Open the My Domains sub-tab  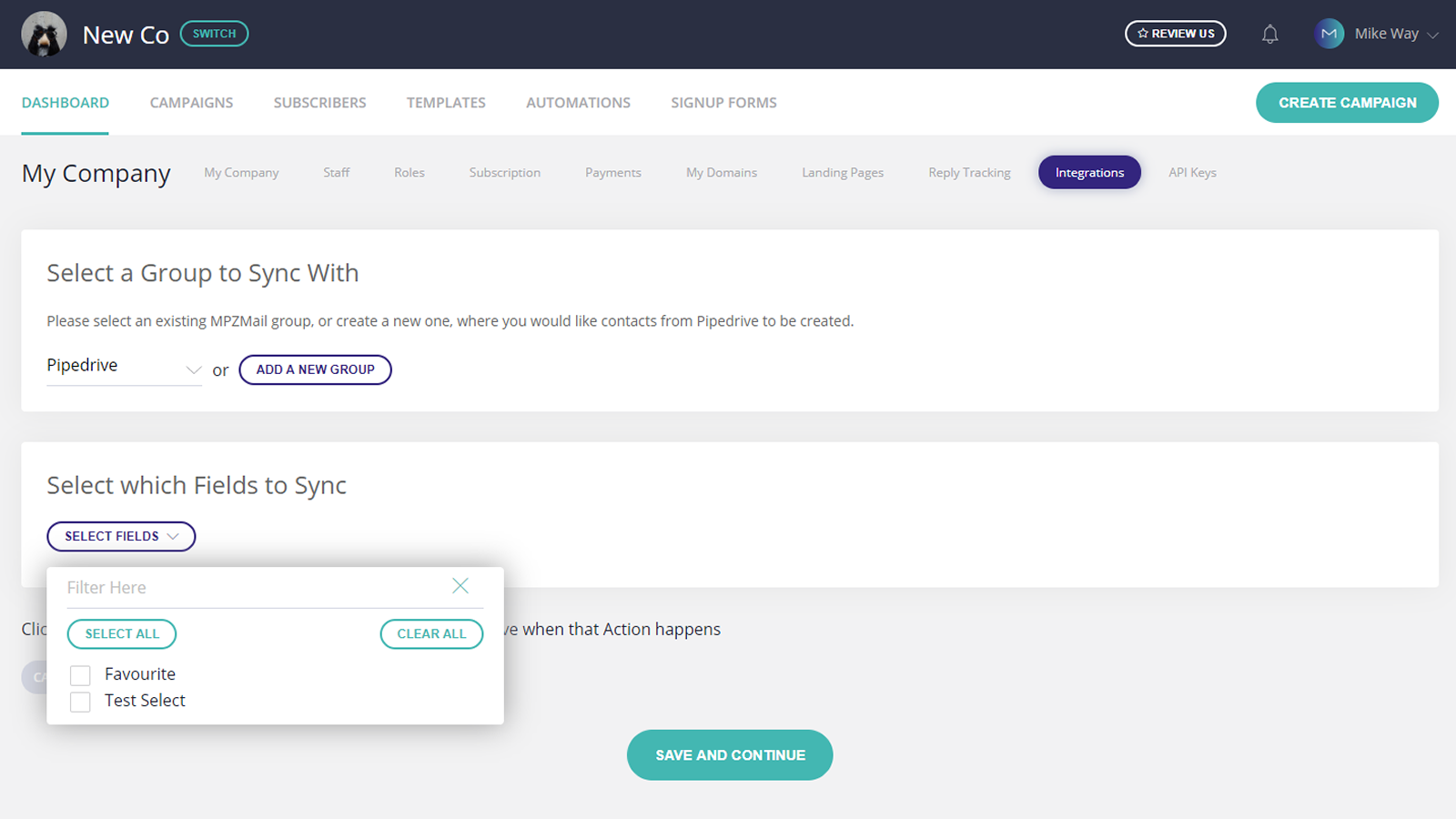click(x=722, y=172)
